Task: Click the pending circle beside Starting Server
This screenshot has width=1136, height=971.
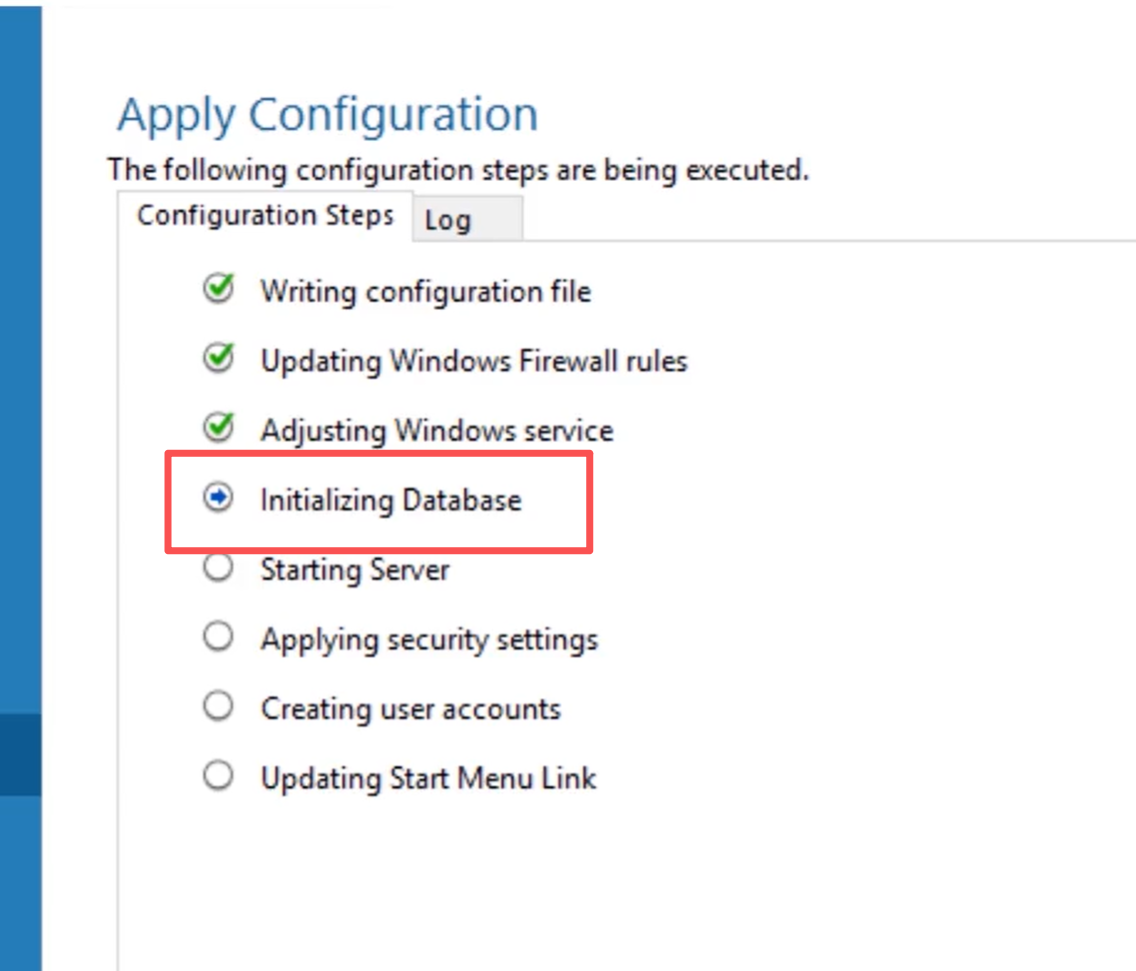Action: pos(216,569)
